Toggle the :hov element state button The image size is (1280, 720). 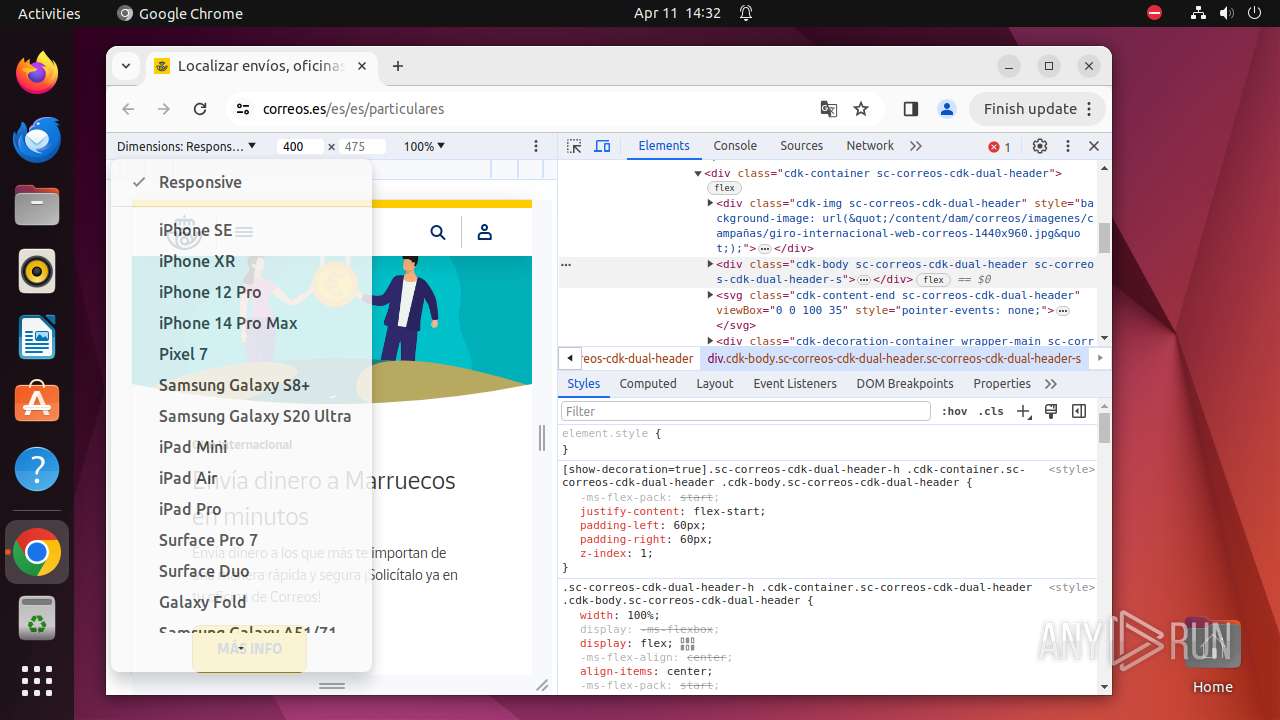955,411
